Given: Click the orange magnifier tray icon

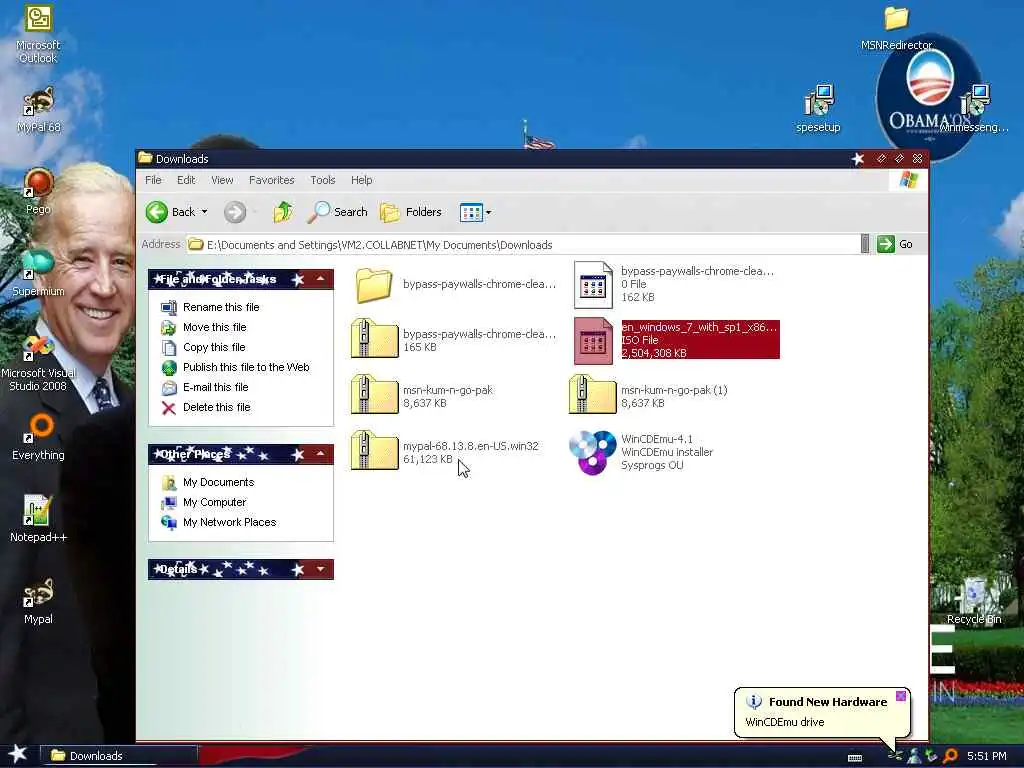Looking at the screenshot, I should tap(950, 756).
